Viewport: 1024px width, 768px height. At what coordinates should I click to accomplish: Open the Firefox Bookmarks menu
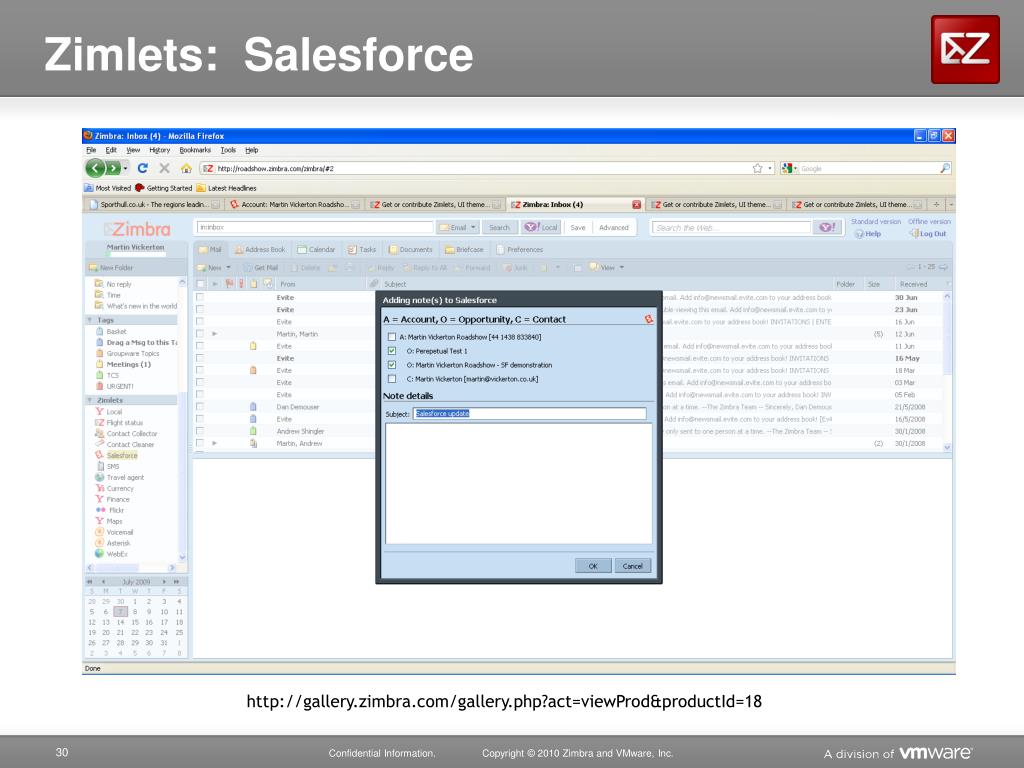point(195,150)
